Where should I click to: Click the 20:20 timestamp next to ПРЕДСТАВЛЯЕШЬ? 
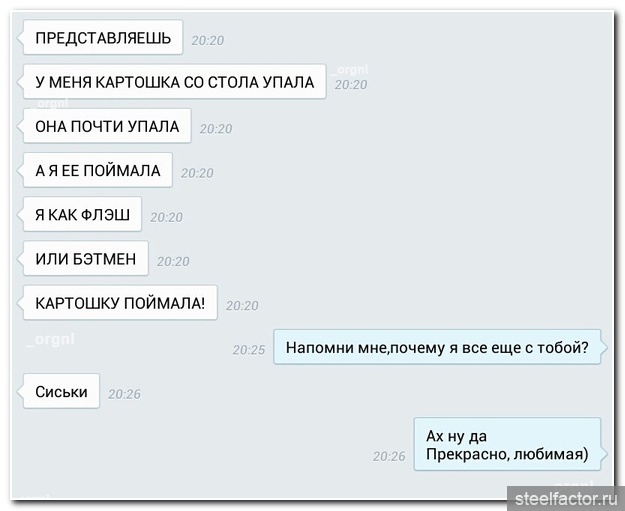tap(208, 40)
